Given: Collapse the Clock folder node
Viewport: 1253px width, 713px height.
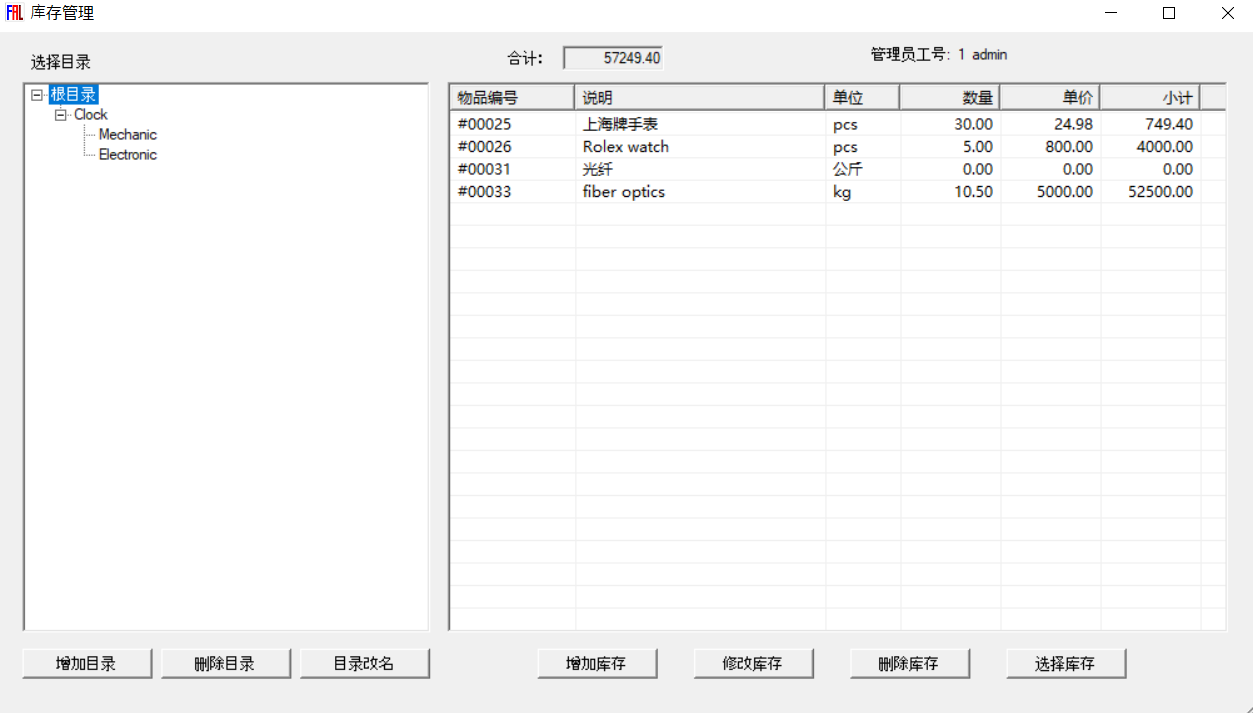Looking at the screenshot, I should [x=60, y=115].
